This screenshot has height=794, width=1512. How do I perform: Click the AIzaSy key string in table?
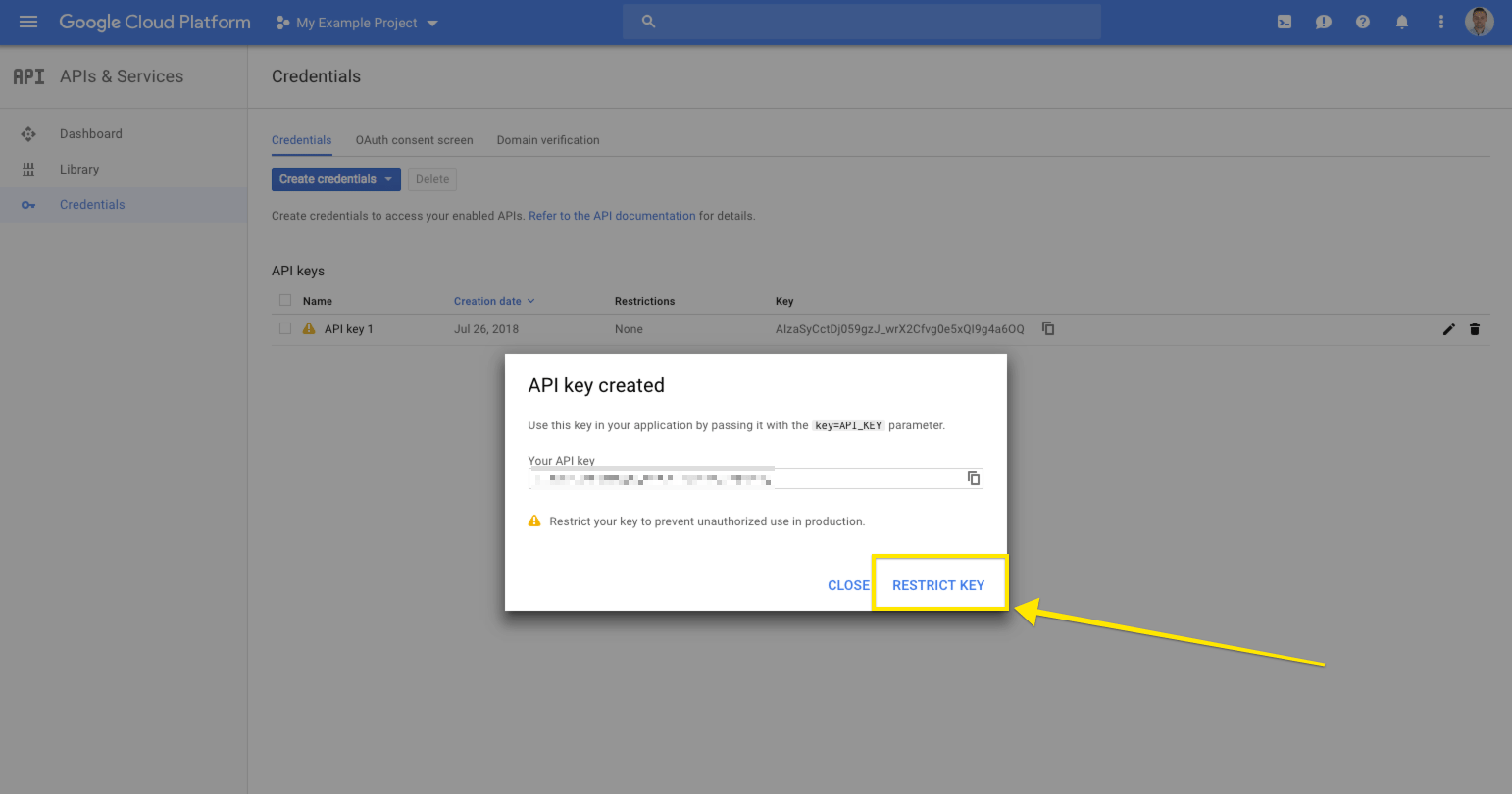click(899, 329)
